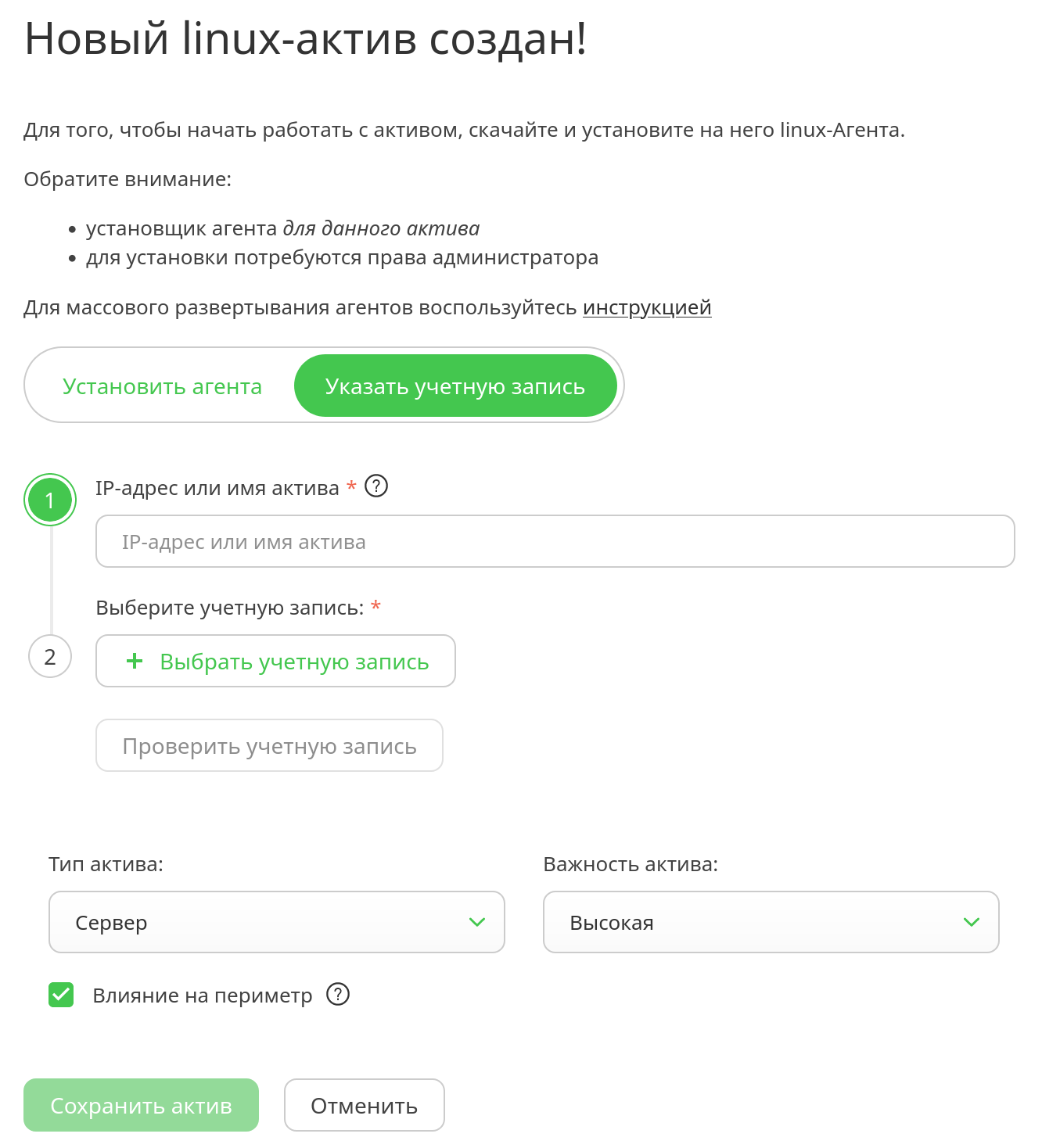Screen dimensions: 1042x1148
Task: Click Выбрать учетную запись button
Action: [x=275, y=662]
